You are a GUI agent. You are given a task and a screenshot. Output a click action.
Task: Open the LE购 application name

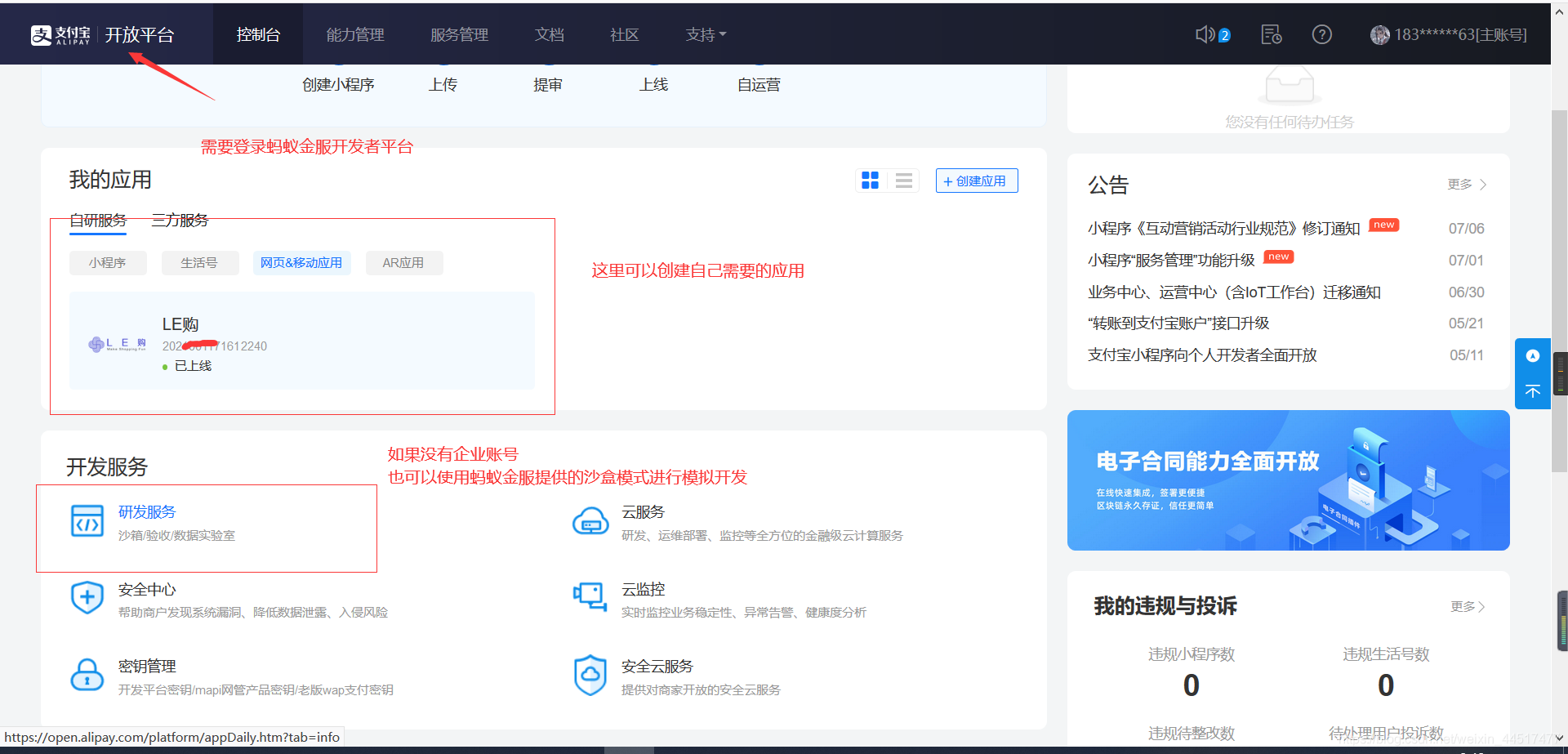click(180, 324)
